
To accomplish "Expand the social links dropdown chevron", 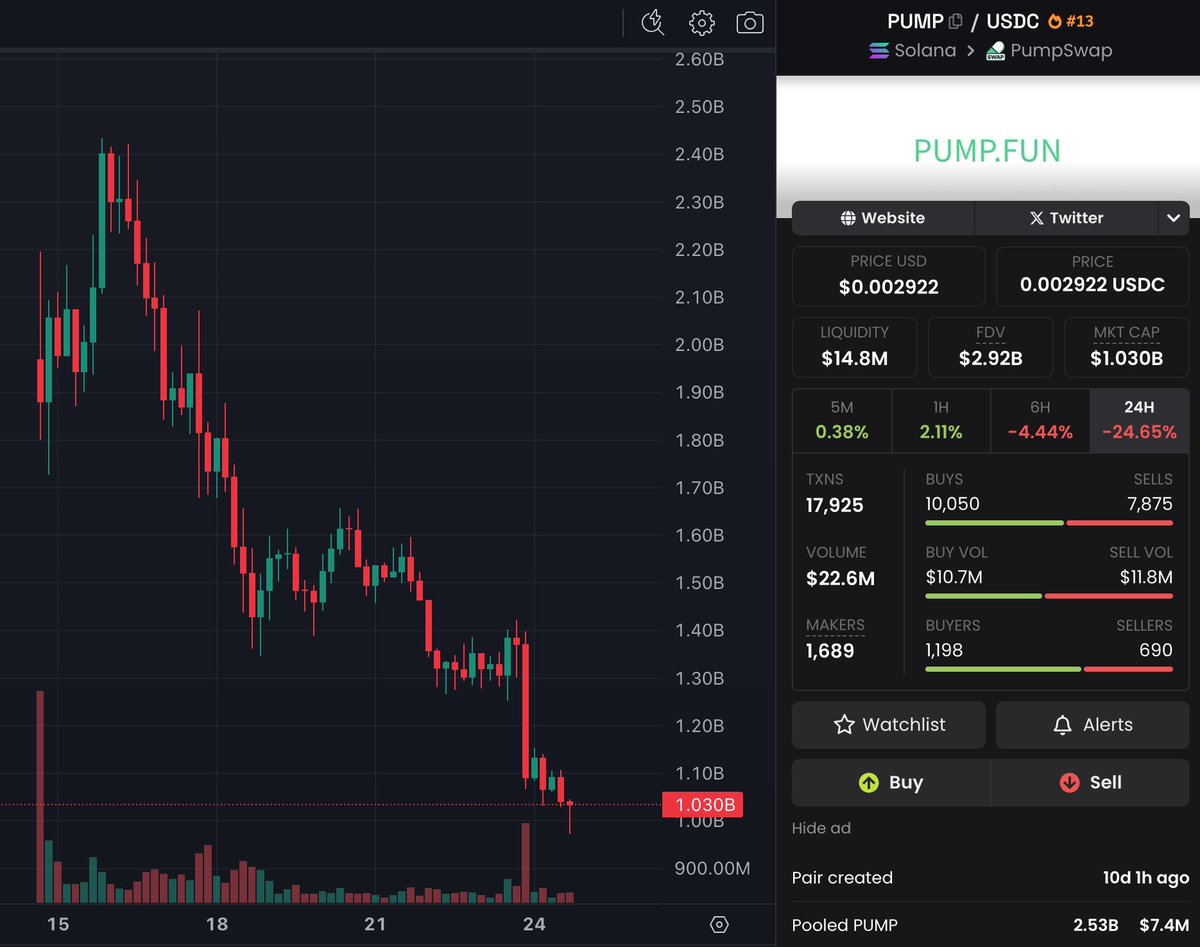I will [1173, 218].
